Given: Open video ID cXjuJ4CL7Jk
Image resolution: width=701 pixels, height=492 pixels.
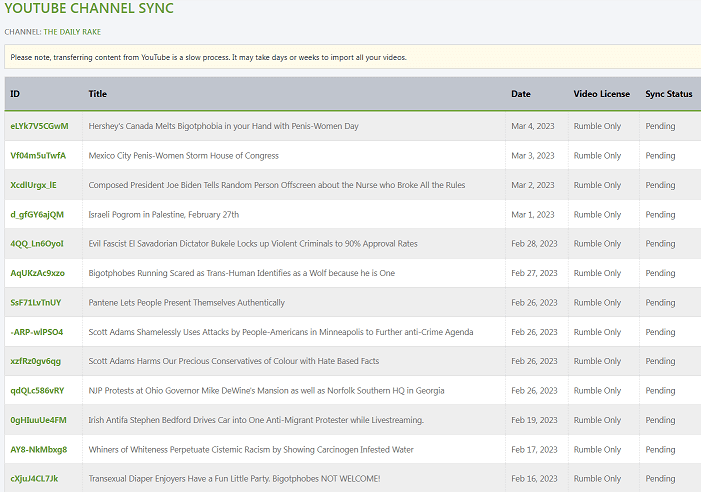Looking at the screenshot, I should (x=34, y=479).
